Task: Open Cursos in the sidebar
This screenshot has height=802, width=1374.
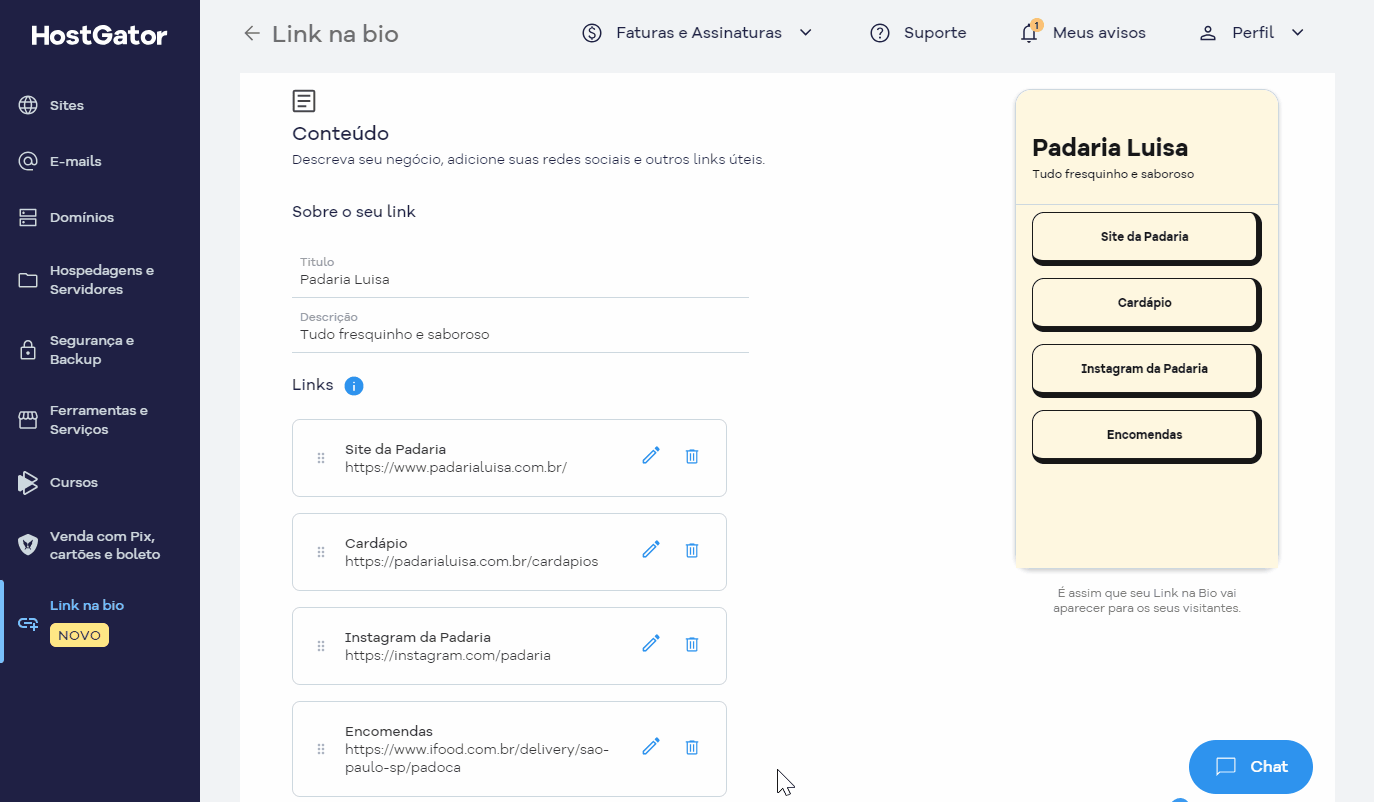Action: (73, 482)
